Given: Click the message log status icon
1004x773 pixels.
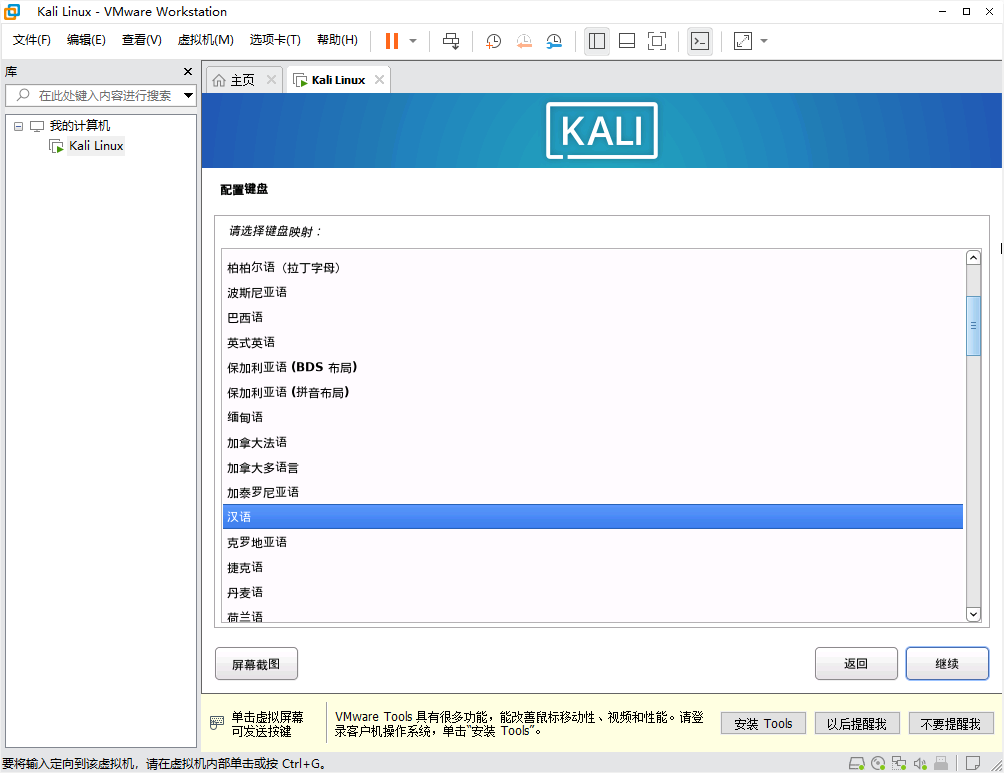Looking at the screenshot, I should click(973, 763).
